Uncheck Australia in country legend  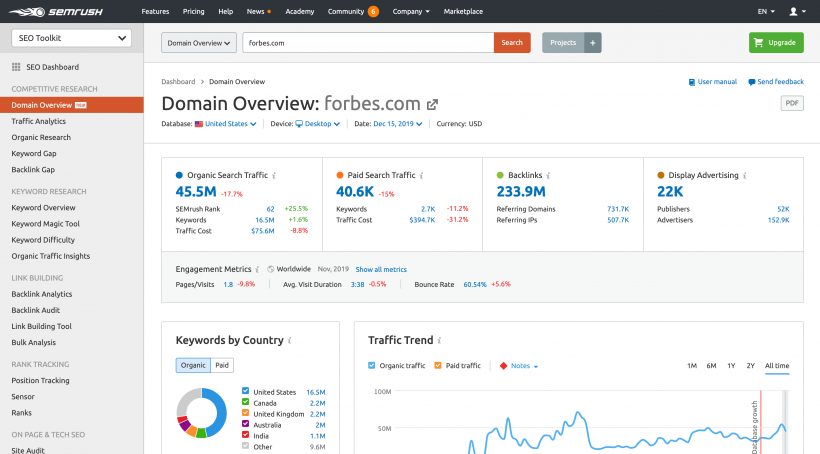coord(245,424)
